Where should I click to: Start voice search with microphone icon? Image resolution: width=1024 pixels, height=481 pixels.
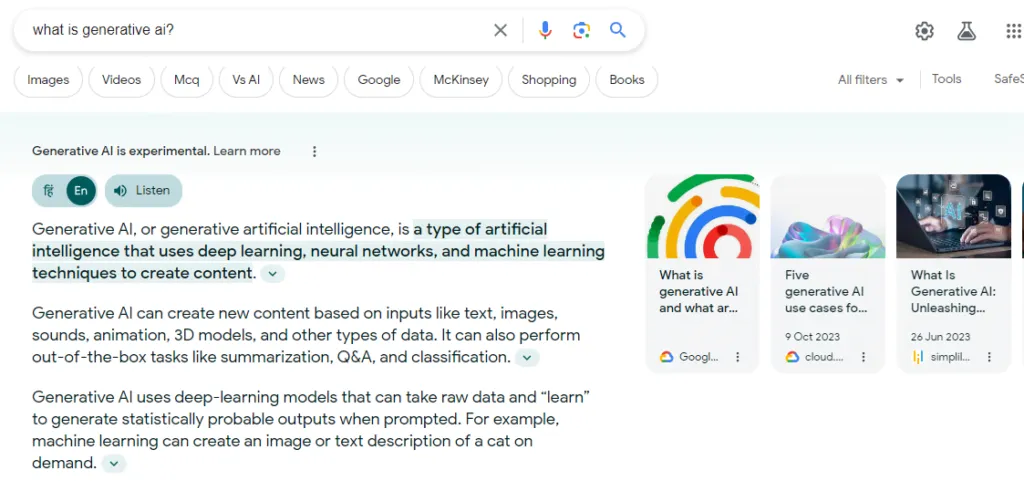pyautogui.click(x=545, y=30)
